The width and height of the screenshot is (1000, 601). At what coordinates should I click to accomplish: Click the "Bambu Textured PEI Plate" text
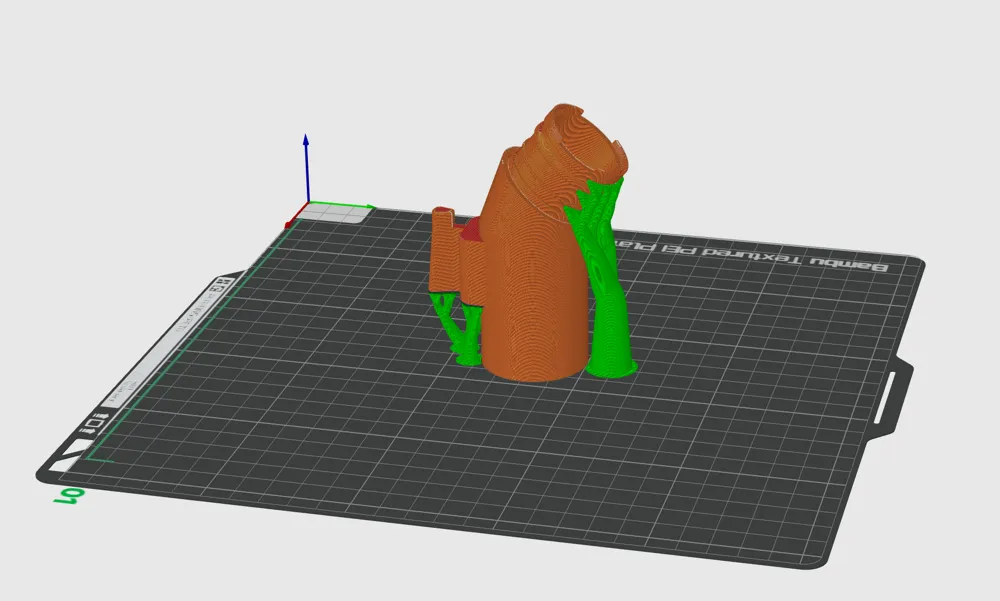click(750, 256)
